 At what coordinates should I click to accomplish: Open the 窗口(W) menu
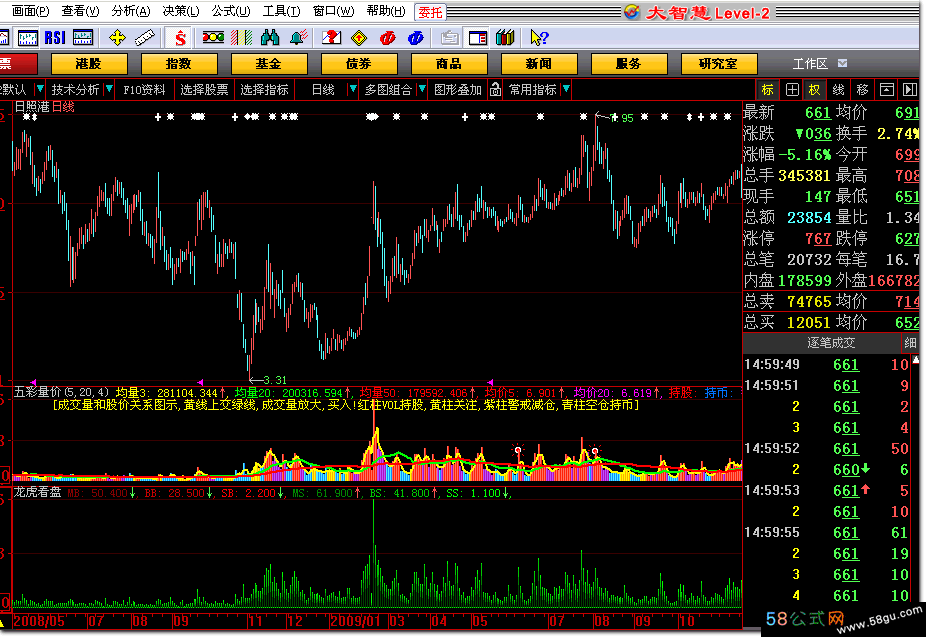pyautogui.click(x=333, y=11)
